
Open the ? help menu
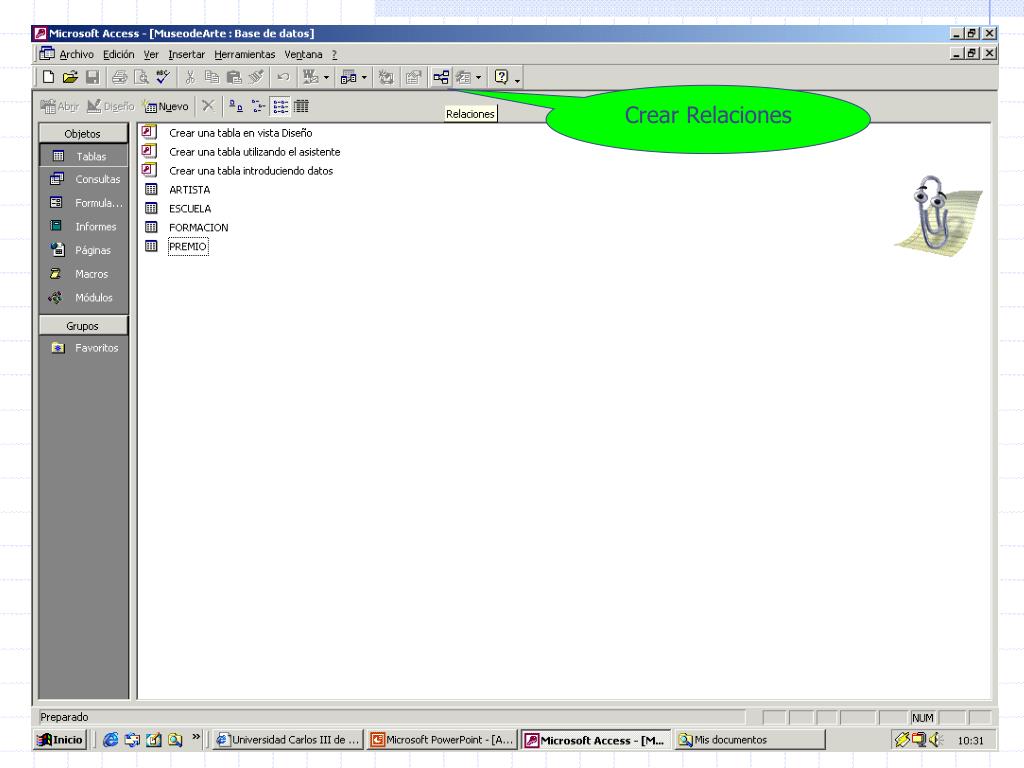point(334,54)
